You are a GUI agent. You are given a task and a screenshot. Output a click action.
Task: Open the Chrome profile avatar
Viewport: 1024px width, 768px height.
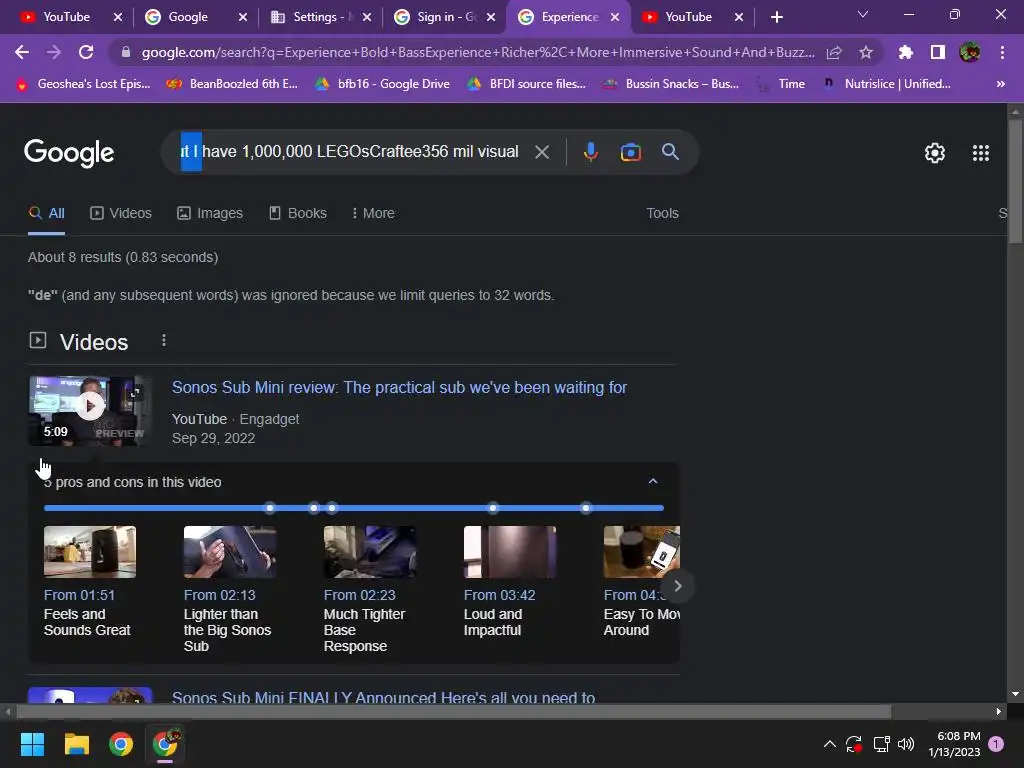tap(970, 52)
